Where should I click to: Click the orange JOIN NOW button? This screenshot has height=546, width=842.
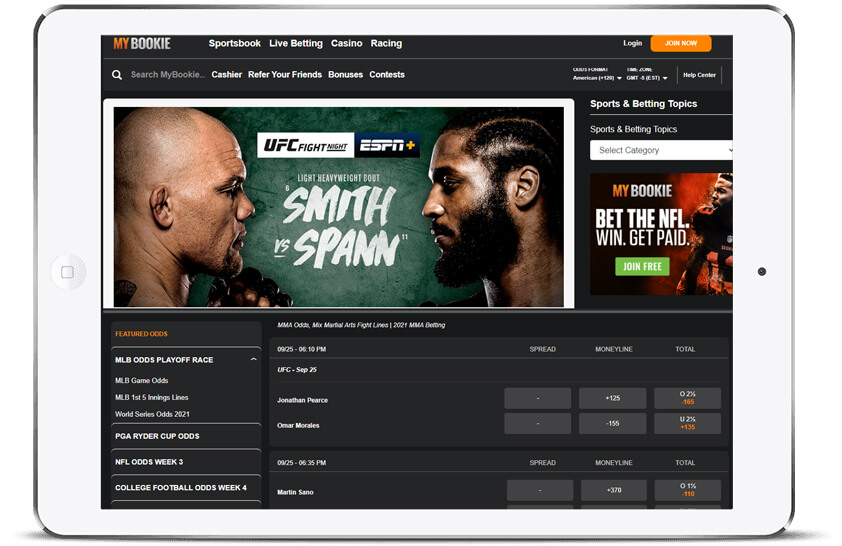pyautogui.click(x=681, y=43)
